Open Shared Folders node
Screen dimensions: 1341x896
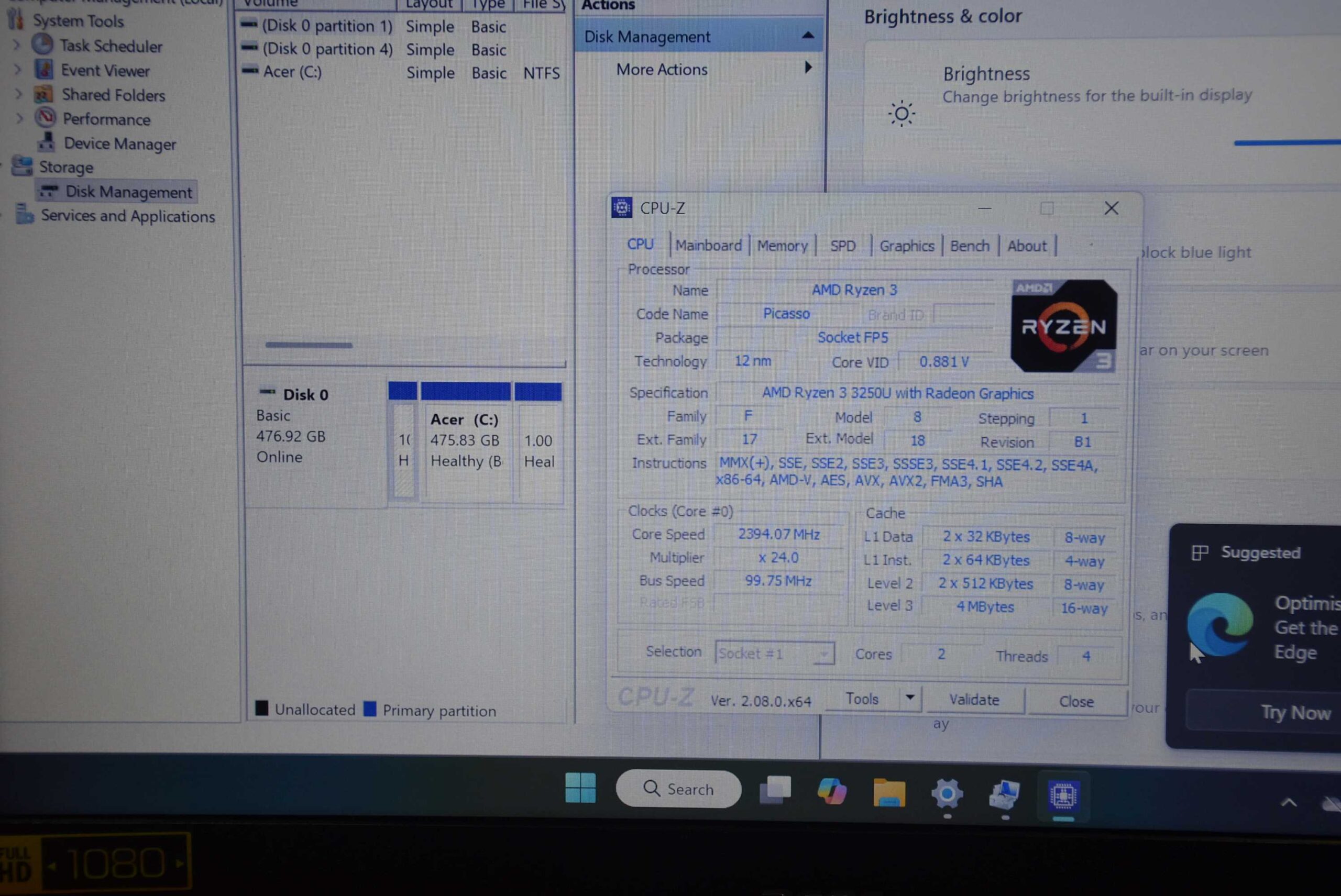pyautogui.click(x=113, y=95)
